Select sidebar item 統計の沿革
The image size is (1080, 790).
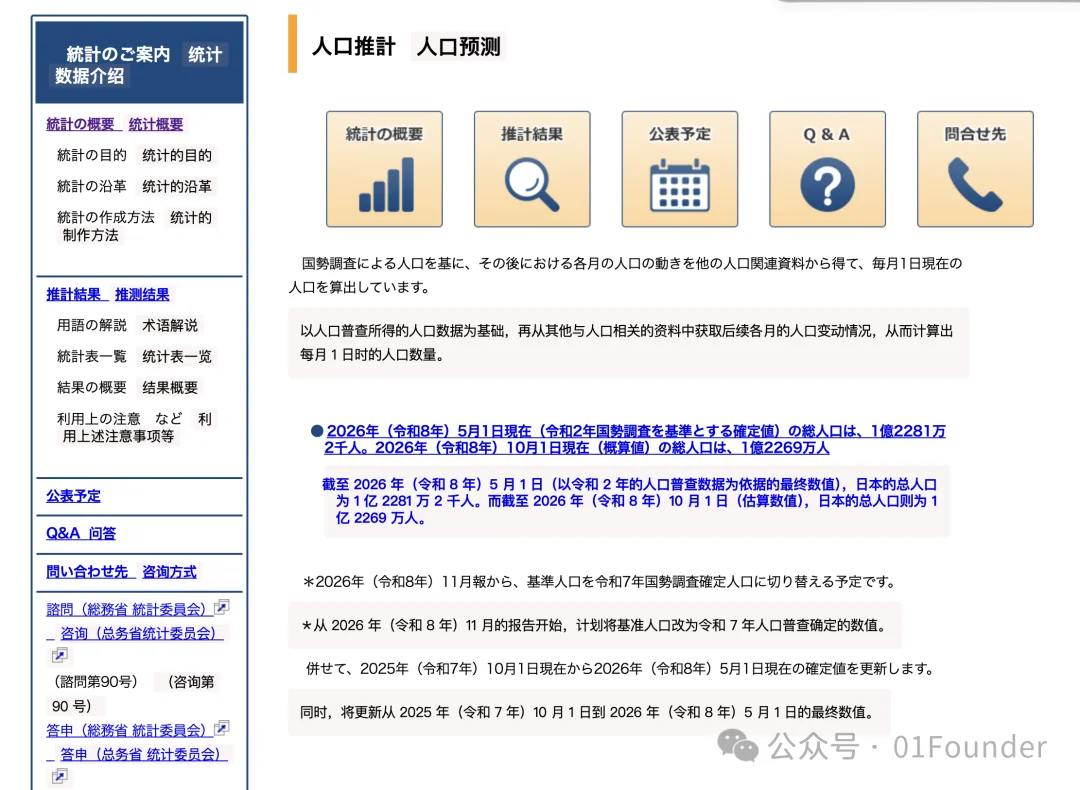[x=92, y=187]
